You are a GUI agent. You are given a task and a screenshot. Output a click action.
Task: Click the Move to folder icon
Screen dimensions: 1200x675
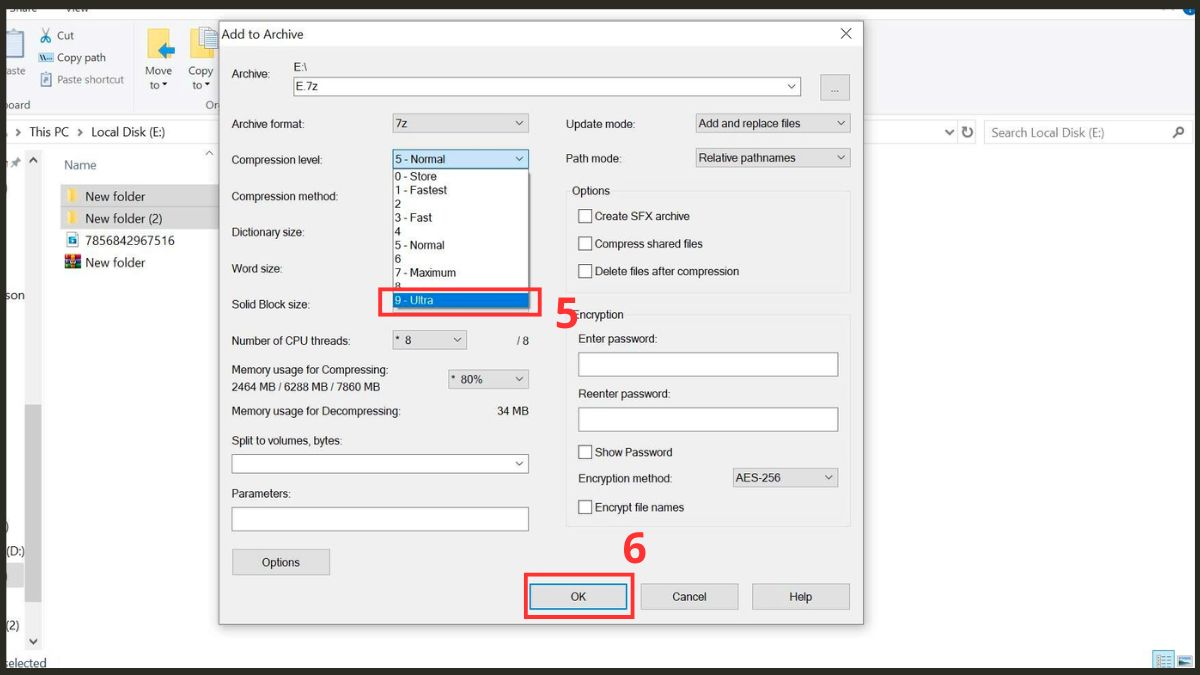[x=160, y=44]
